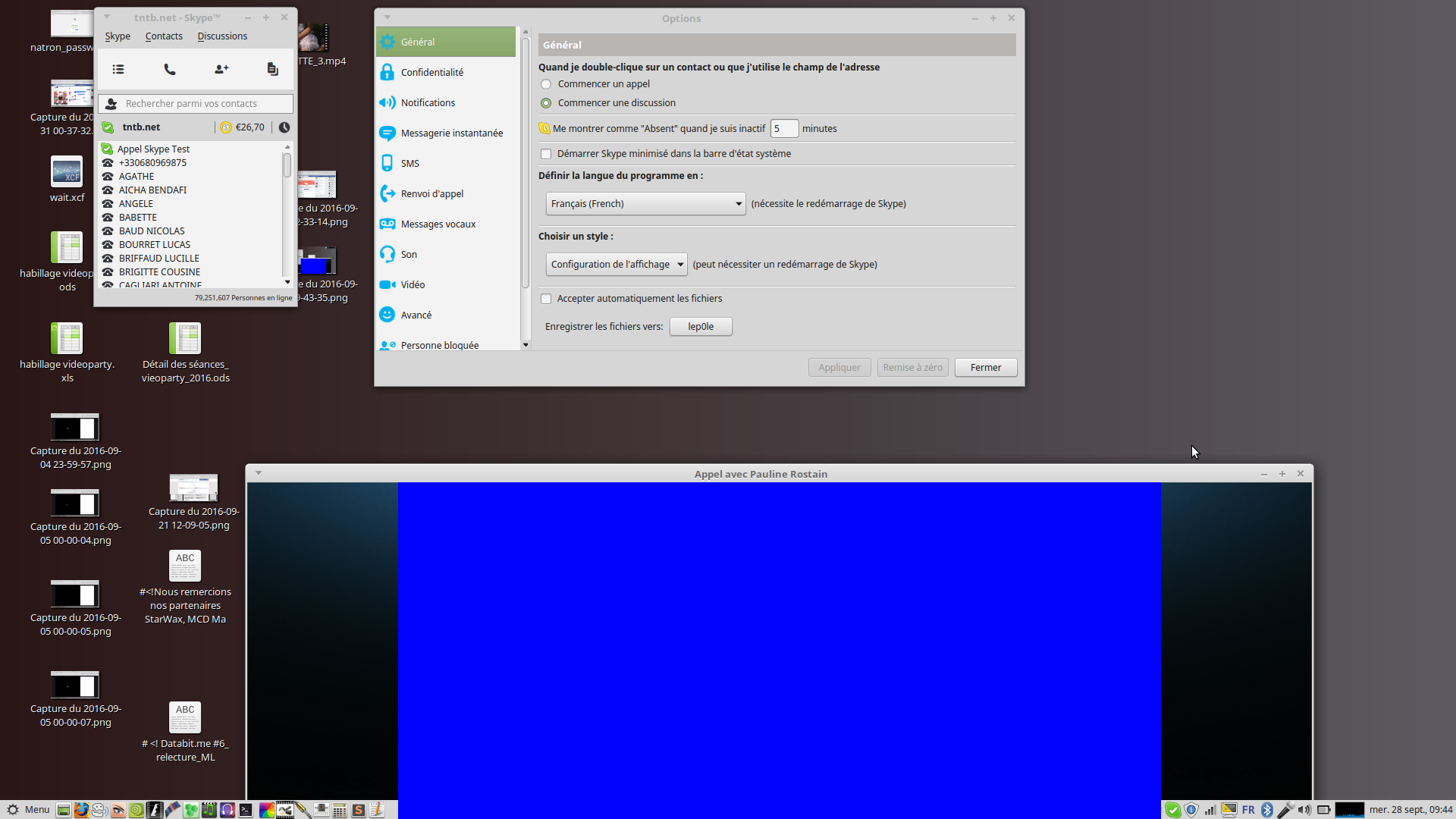Click the add contact icon

(x=221, y=69)
